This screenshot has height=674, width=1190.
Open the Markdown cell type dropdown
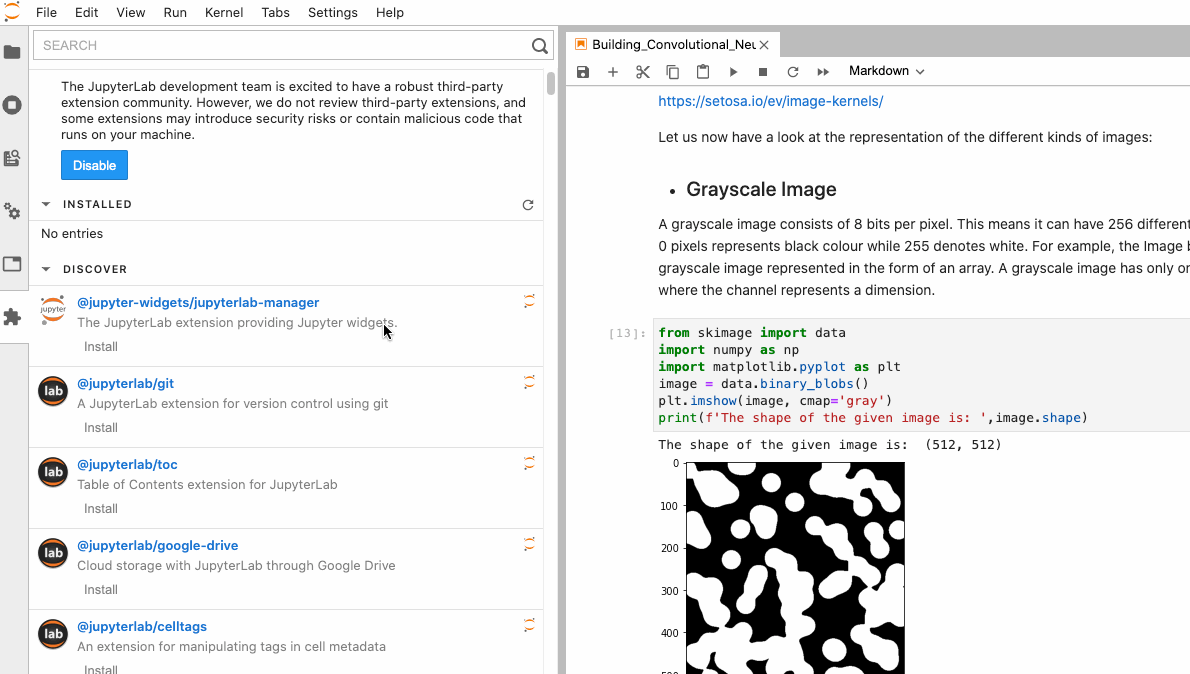(x=884, y=71)
